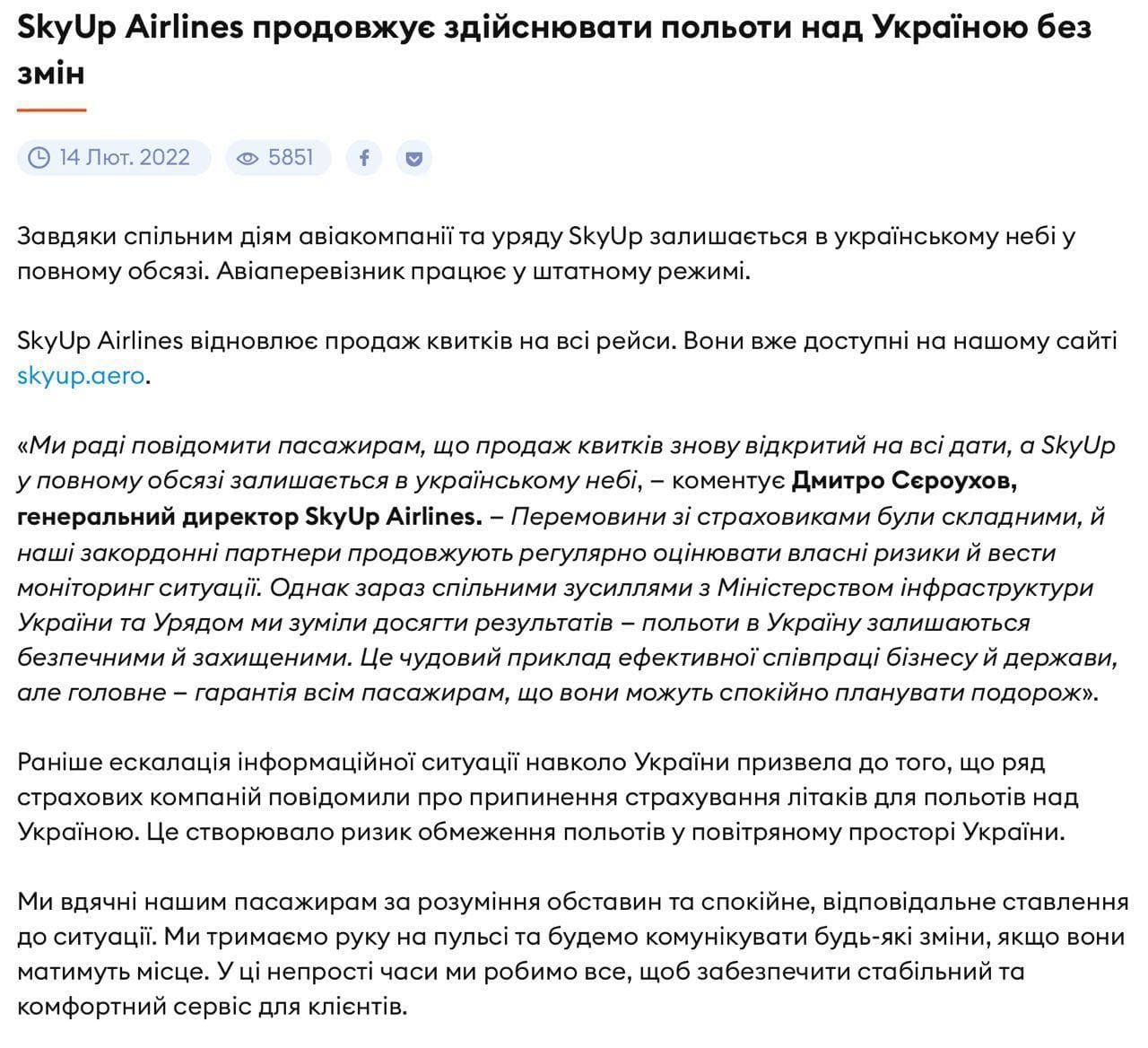Click the sentence 'Авіаперевізник працює у штатному режимі'

click(483, 271)
